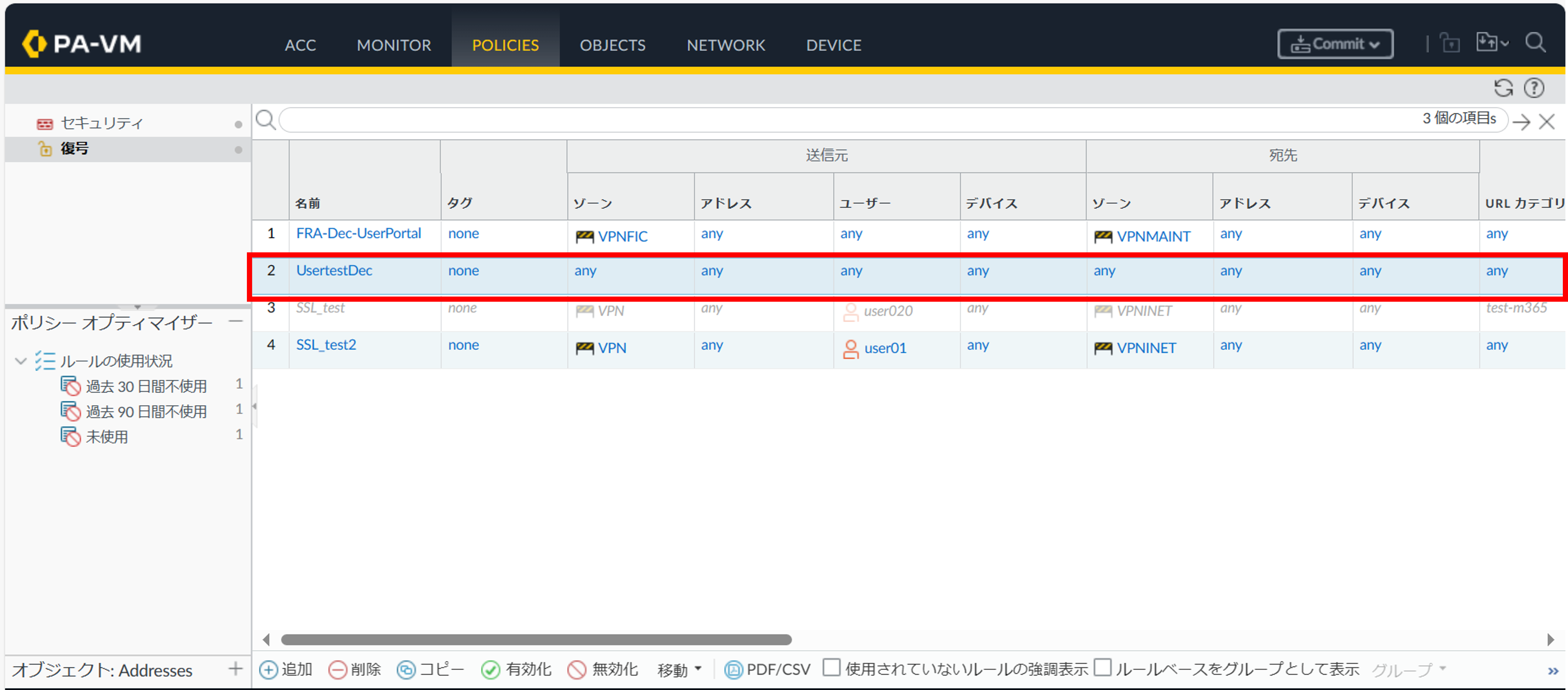The height and width of the screenshot is (690, 1568).
Task: Click the horizontal scrollbar under the rule table
Action: pyautogui.click(x=536, y=640)
